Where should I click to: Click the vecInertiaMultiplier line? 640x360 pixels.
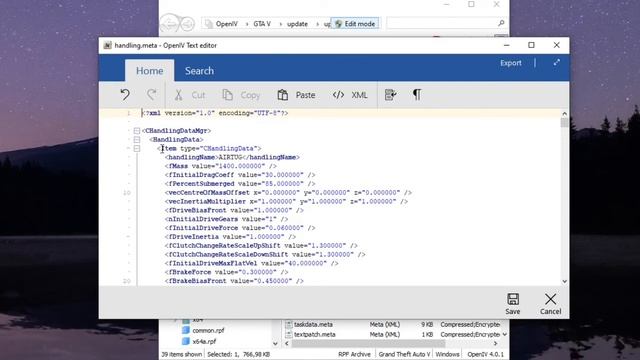click(286, 202)
